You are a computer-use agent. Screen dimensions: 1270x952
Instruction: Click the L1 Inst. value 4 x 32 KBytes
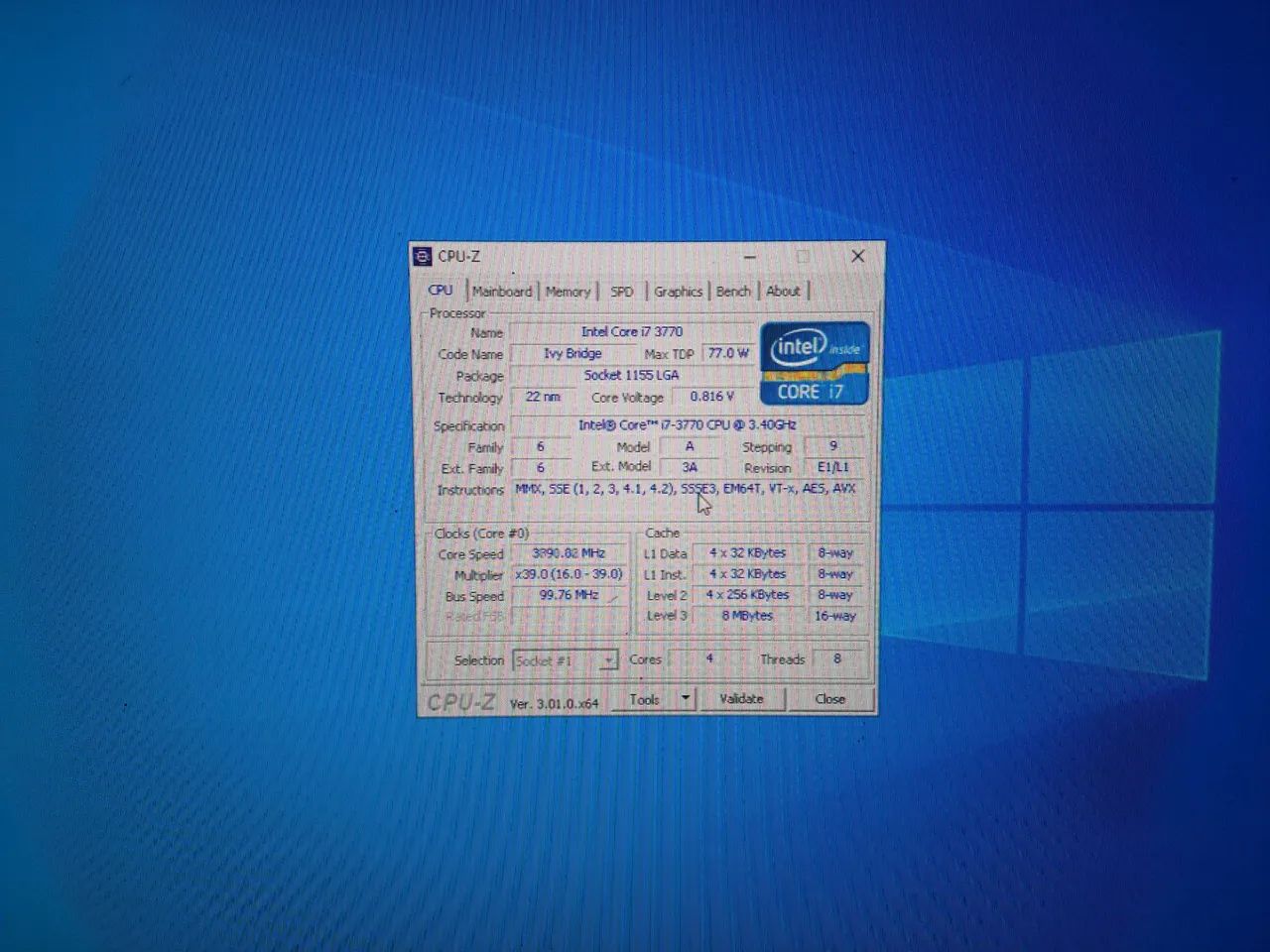coord(748,574)
